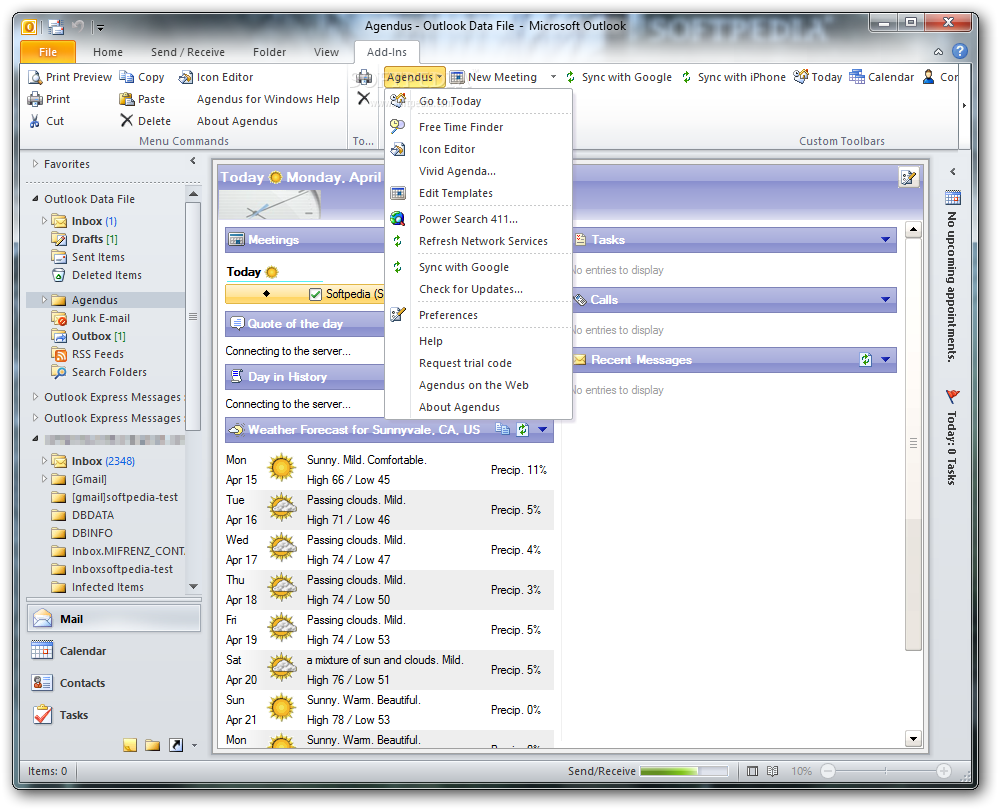The image size is (999, 810).
Task: Expand the To-Do bar with the chevron
Action: (x=952, y=171)
